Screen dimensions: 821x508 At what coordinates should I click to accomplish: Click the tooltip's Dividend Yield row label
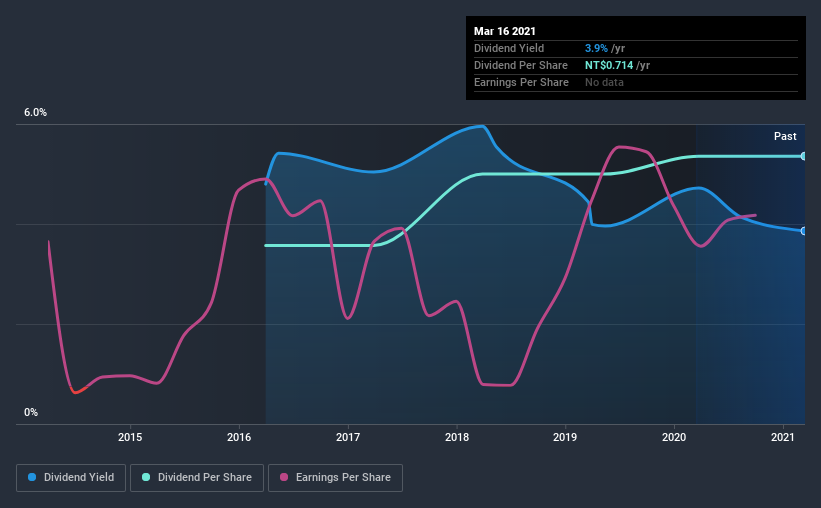[x=509, y=48]
